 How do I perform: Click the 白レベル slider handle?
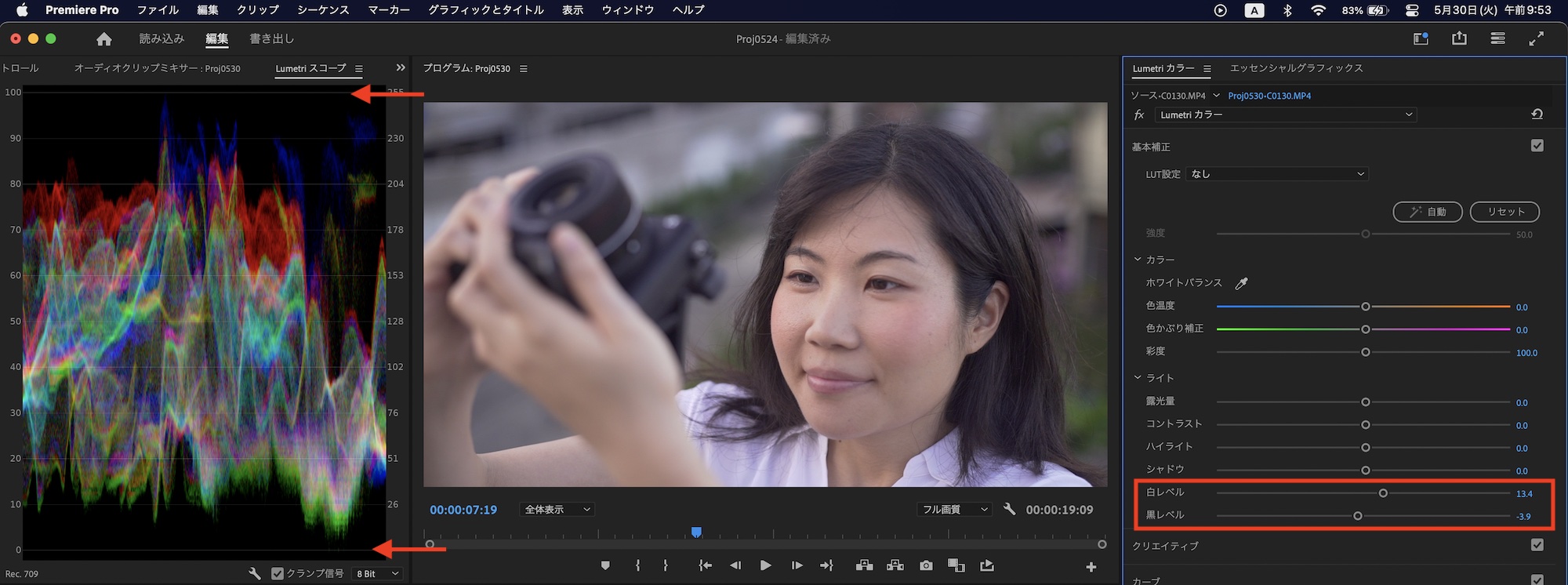(x=1383, y=493)
